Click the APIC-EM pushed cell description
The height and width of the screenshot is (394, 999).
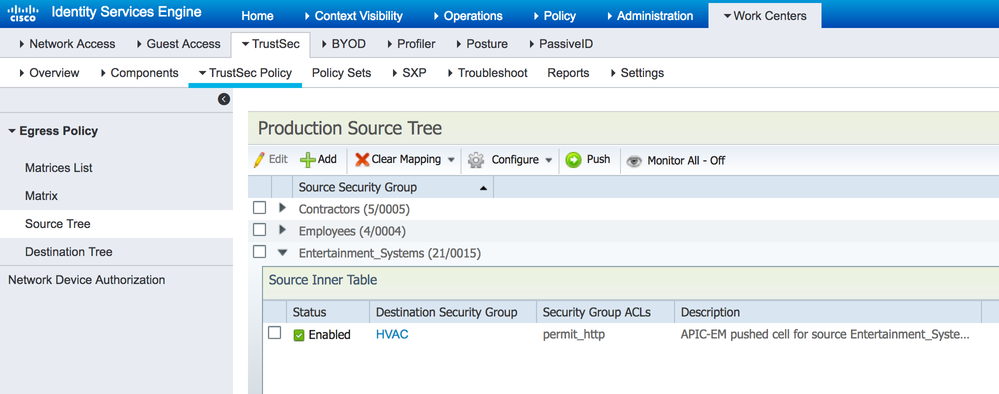[x=825, y=334]
